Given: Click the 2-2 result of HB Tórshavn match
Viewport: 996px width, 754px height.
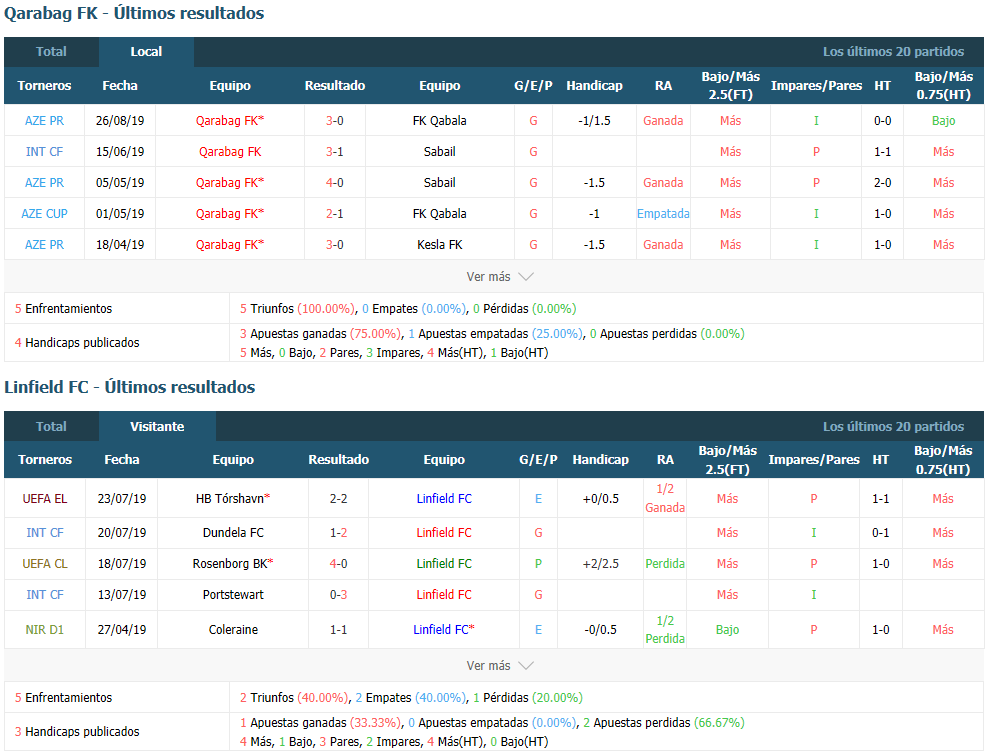Looking at the screenshot, I should pos(339,499).
